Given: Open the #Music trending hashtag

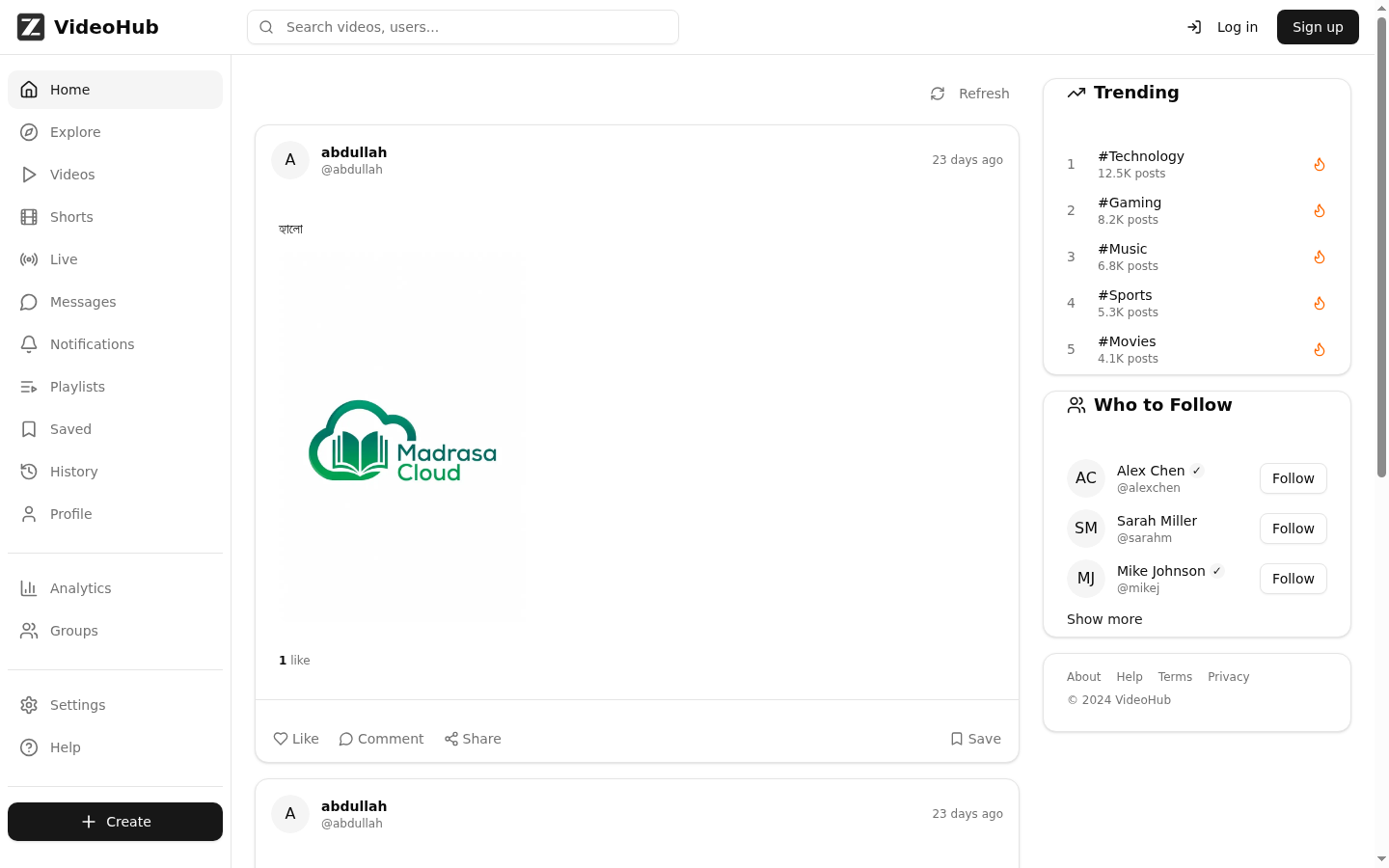Looking at the screenshot, I should click(1123, 249).
